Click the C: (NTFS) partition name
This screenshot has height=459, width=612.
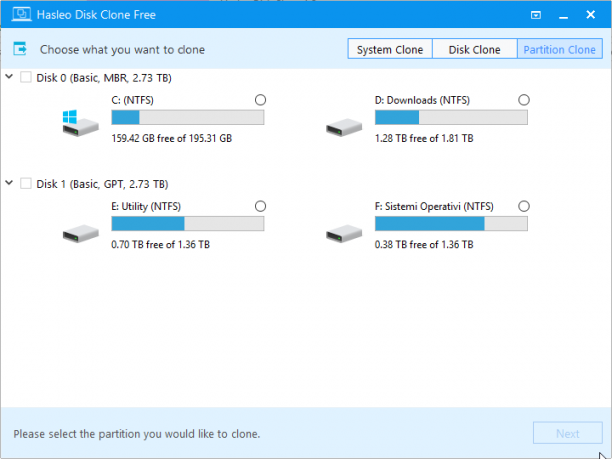132,100
